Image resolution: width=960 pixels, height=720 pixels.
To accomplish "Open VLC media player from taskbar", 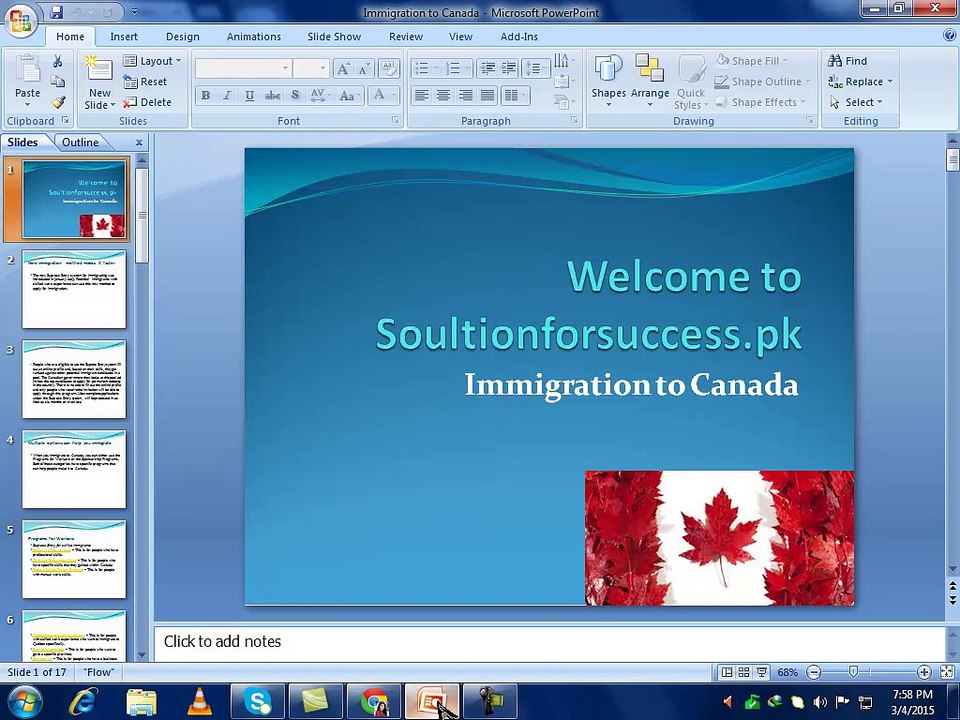I will 200,702.
